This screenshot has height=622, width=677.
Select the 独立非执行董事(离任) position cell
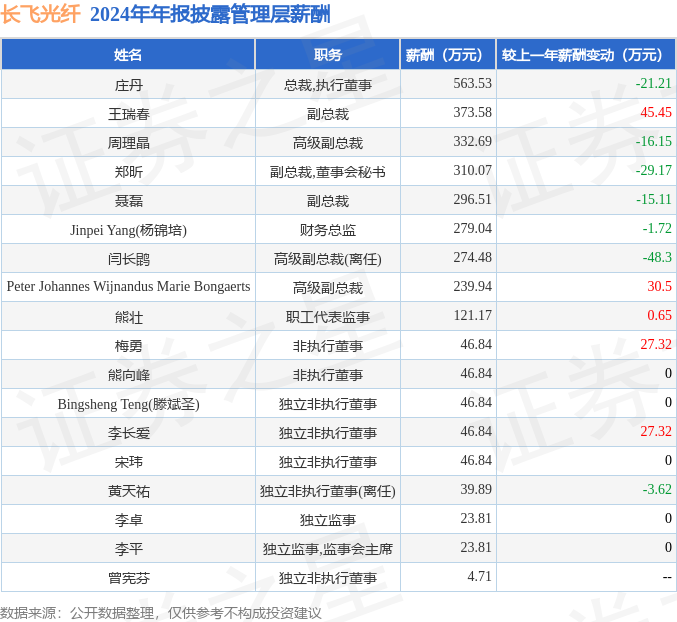[x=328, y=491]
